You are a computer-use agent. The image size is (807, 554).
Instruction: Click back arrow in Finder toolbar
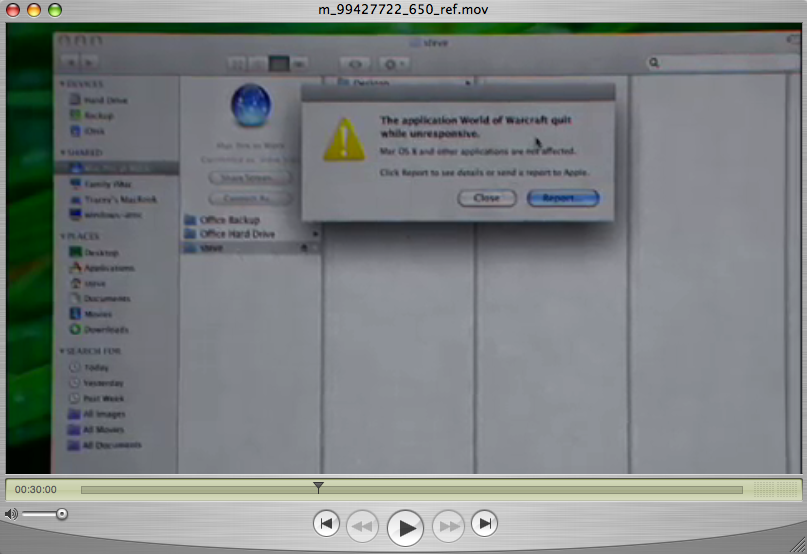[71, 63]
